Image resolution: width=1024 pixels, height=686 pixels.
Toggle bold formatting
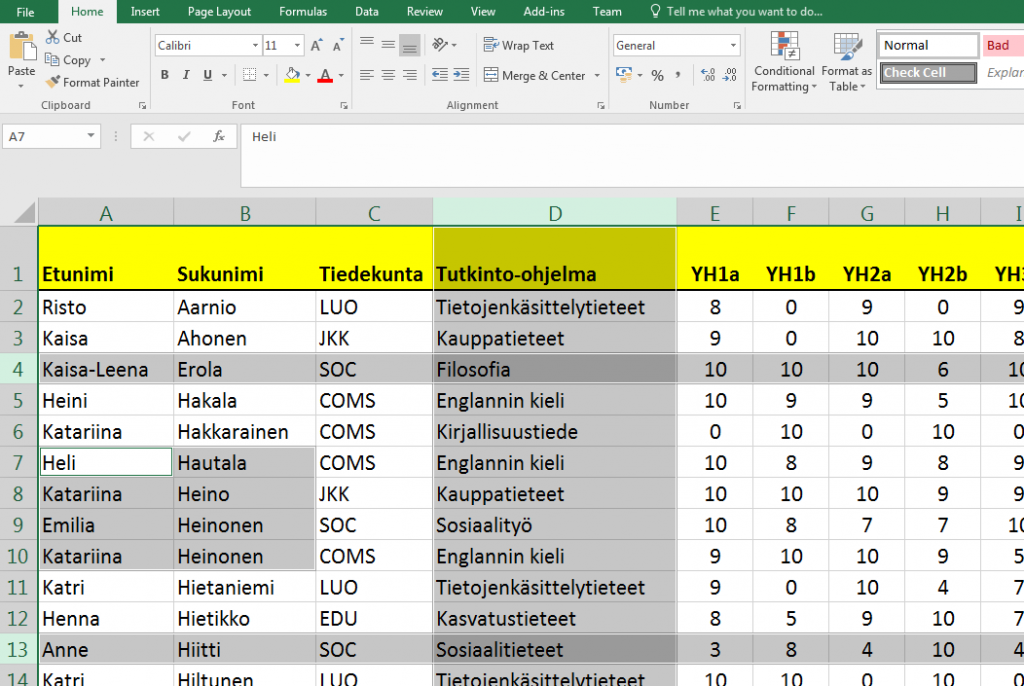(163, 75)
